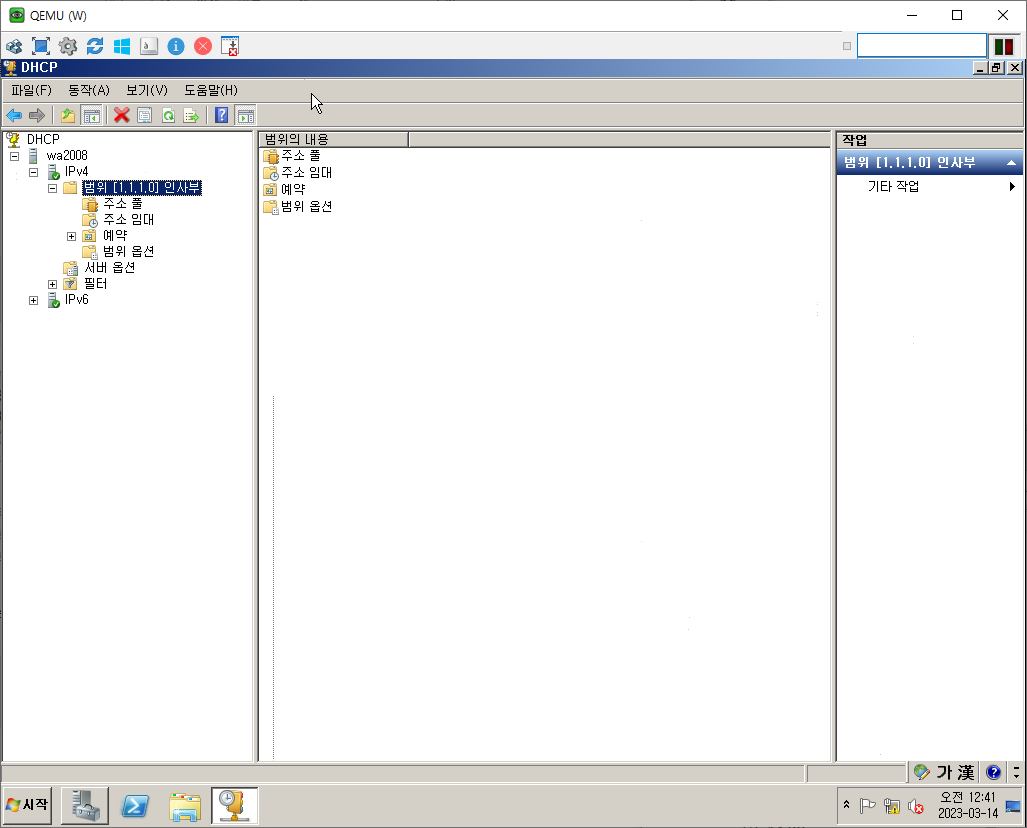Toggle the small checkbox in QEMU toolbar
Image resolution: width=1027 pixels, height=828 pixels.
tap(847, 46)
